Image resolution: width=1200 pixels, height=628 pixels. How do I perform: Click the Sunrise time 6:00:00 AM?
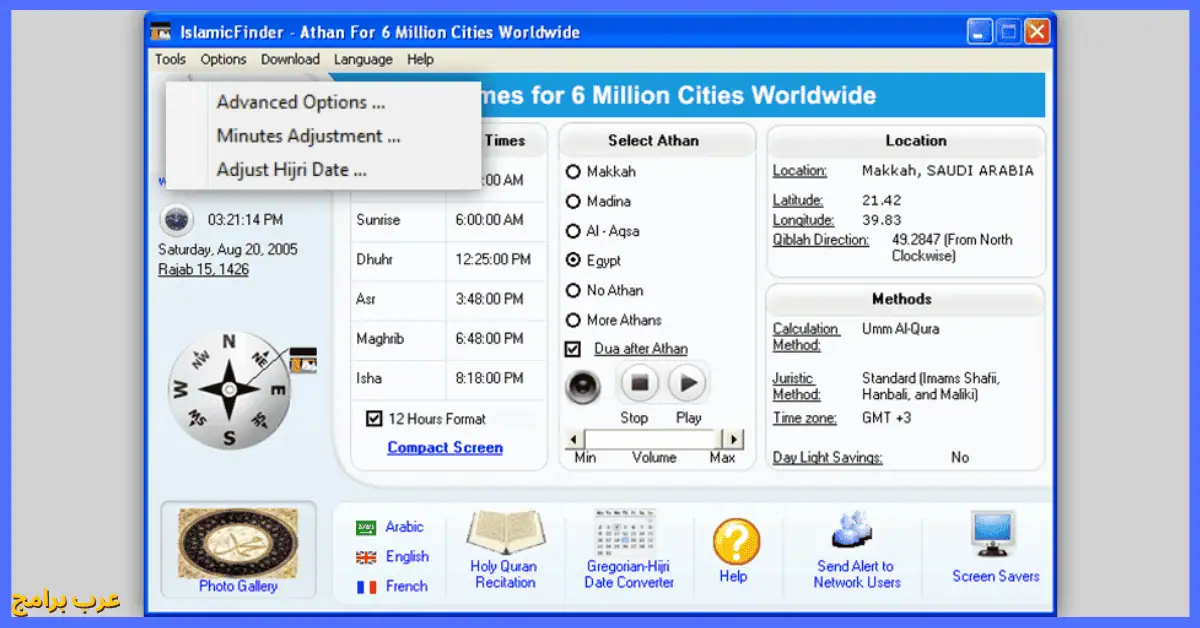489,220
